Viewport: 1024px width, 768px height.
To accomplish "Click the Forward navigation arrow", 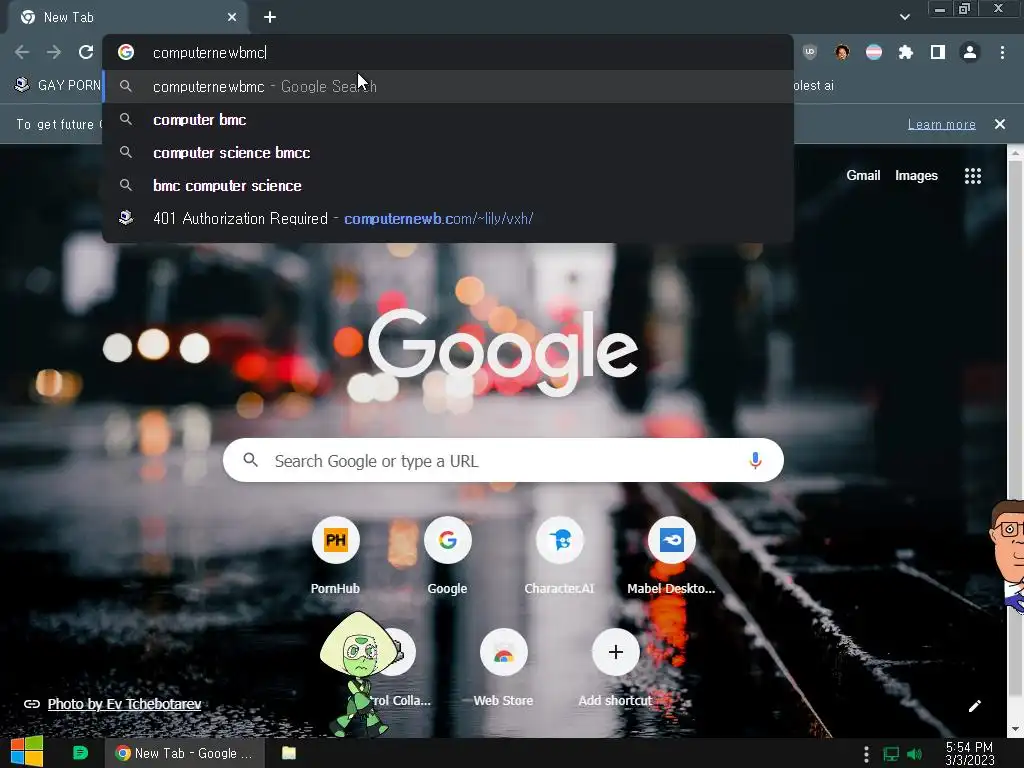I will [54, 52].
